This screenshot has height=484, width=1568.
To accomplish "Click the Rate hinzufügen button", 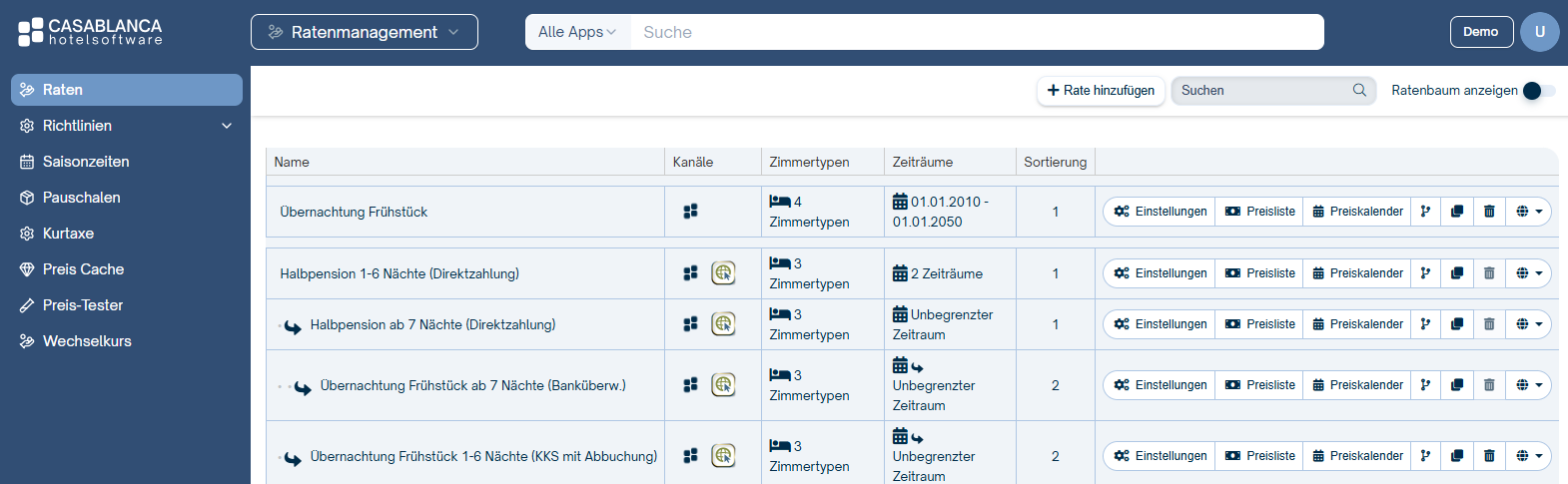I will point(1101,91).
